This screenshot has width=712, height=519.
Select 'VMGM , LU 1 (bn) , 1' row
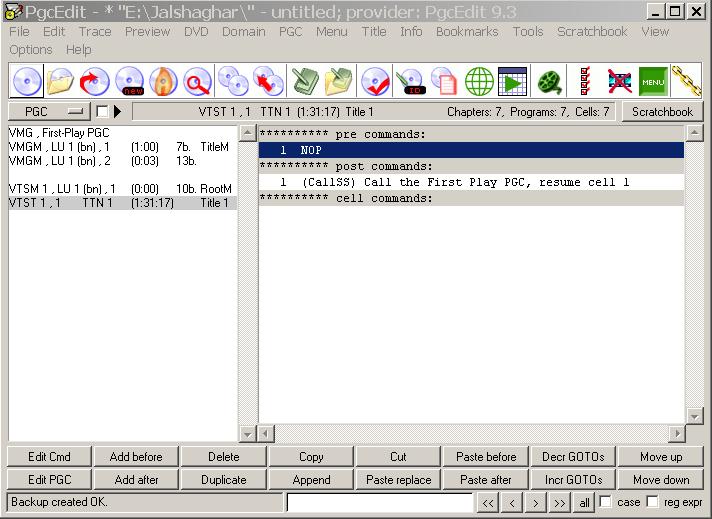(123, 147)
